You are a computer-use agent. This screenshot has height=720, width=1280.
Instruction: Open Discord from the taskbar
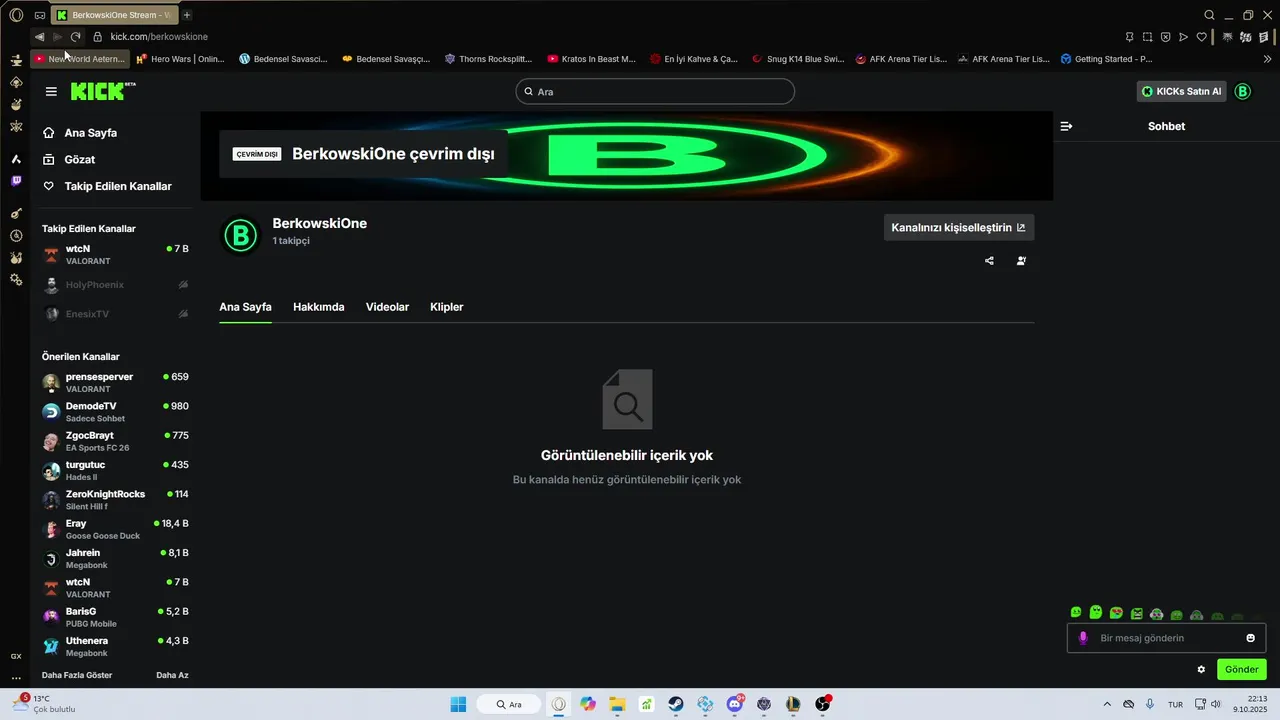735,704
